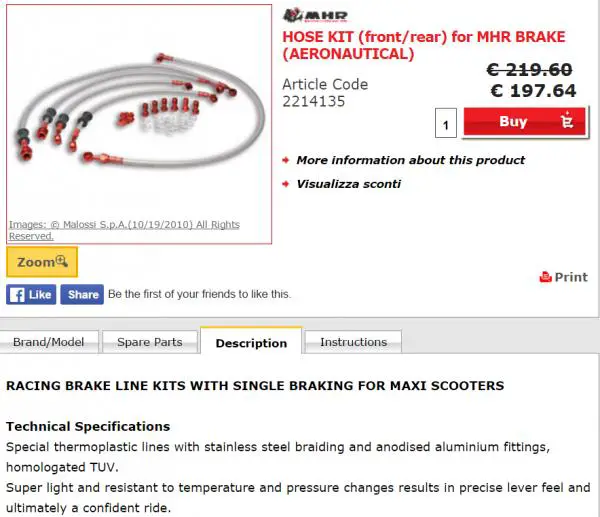Click the Facebook Share button

click(82, 294)
